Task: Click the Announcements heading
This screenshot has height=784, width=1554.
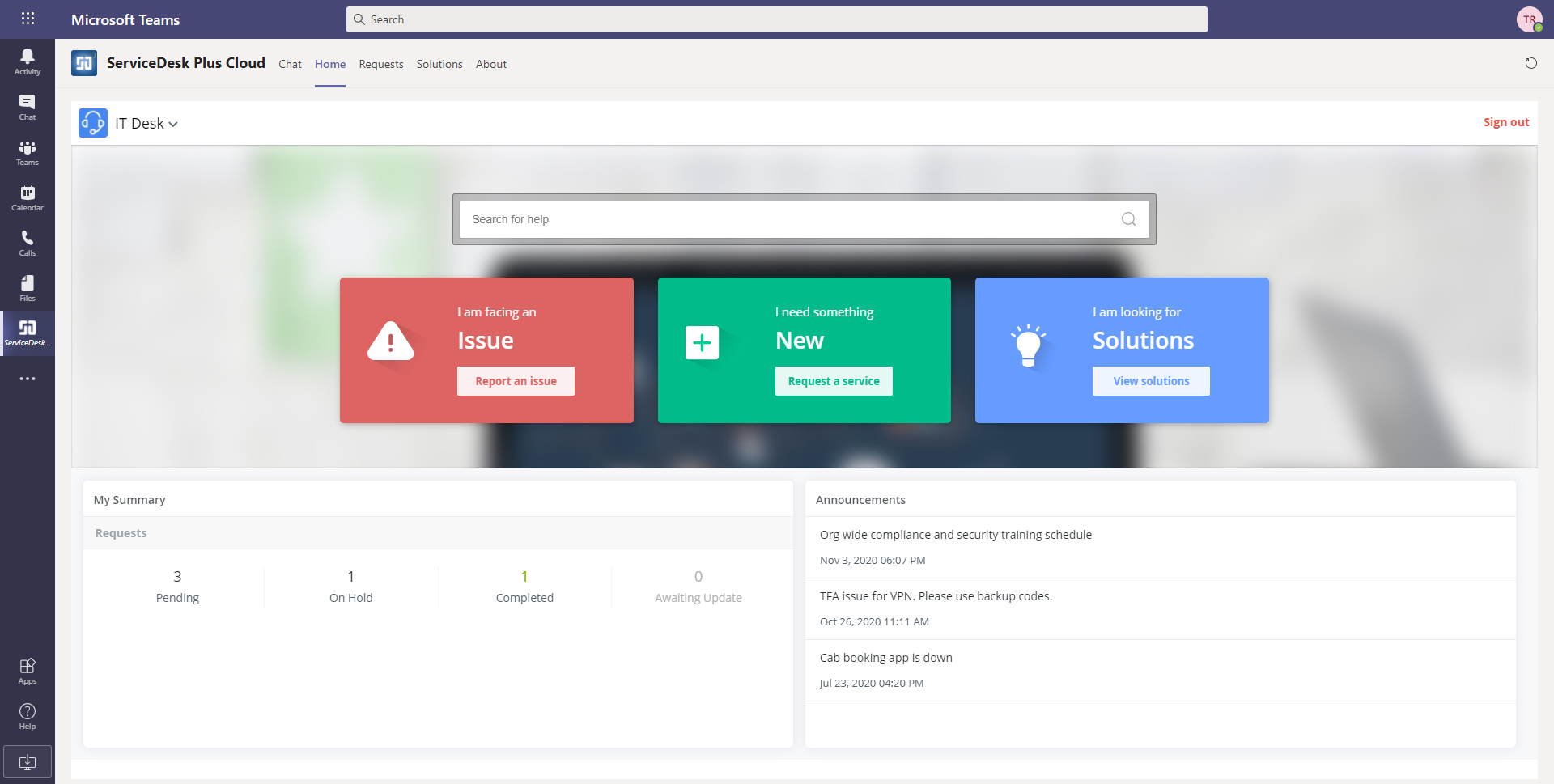Action: (x=860, y=500)
